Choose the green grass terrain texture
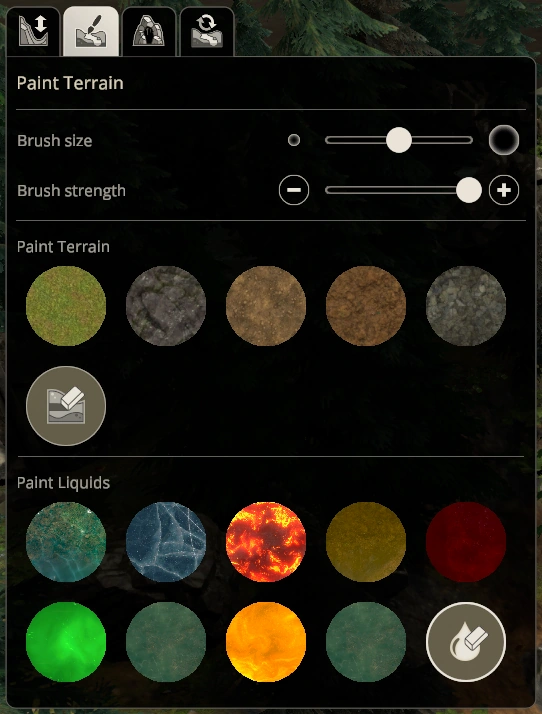 [66, 306]
